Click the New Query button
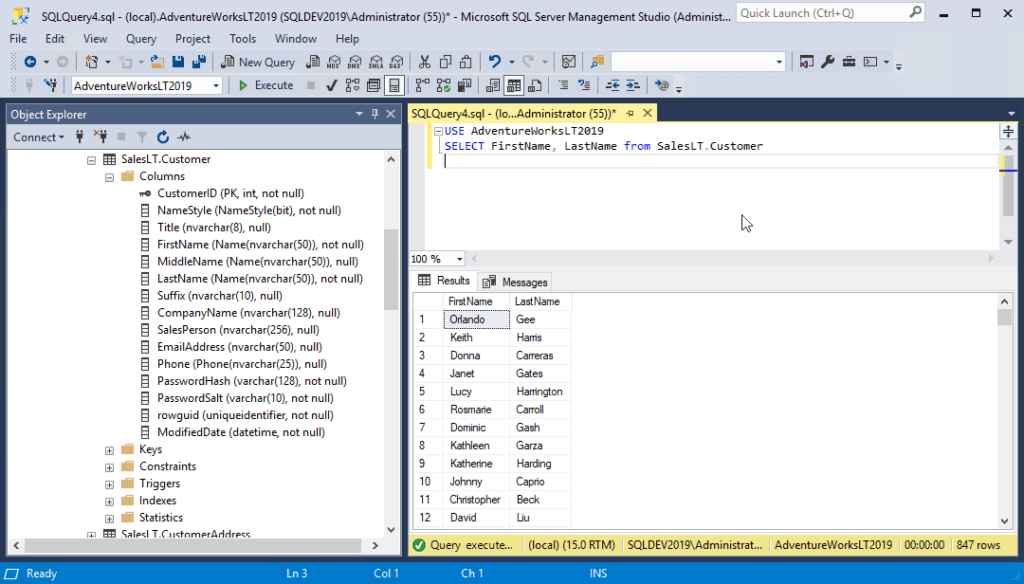 [x=258, y=62]
